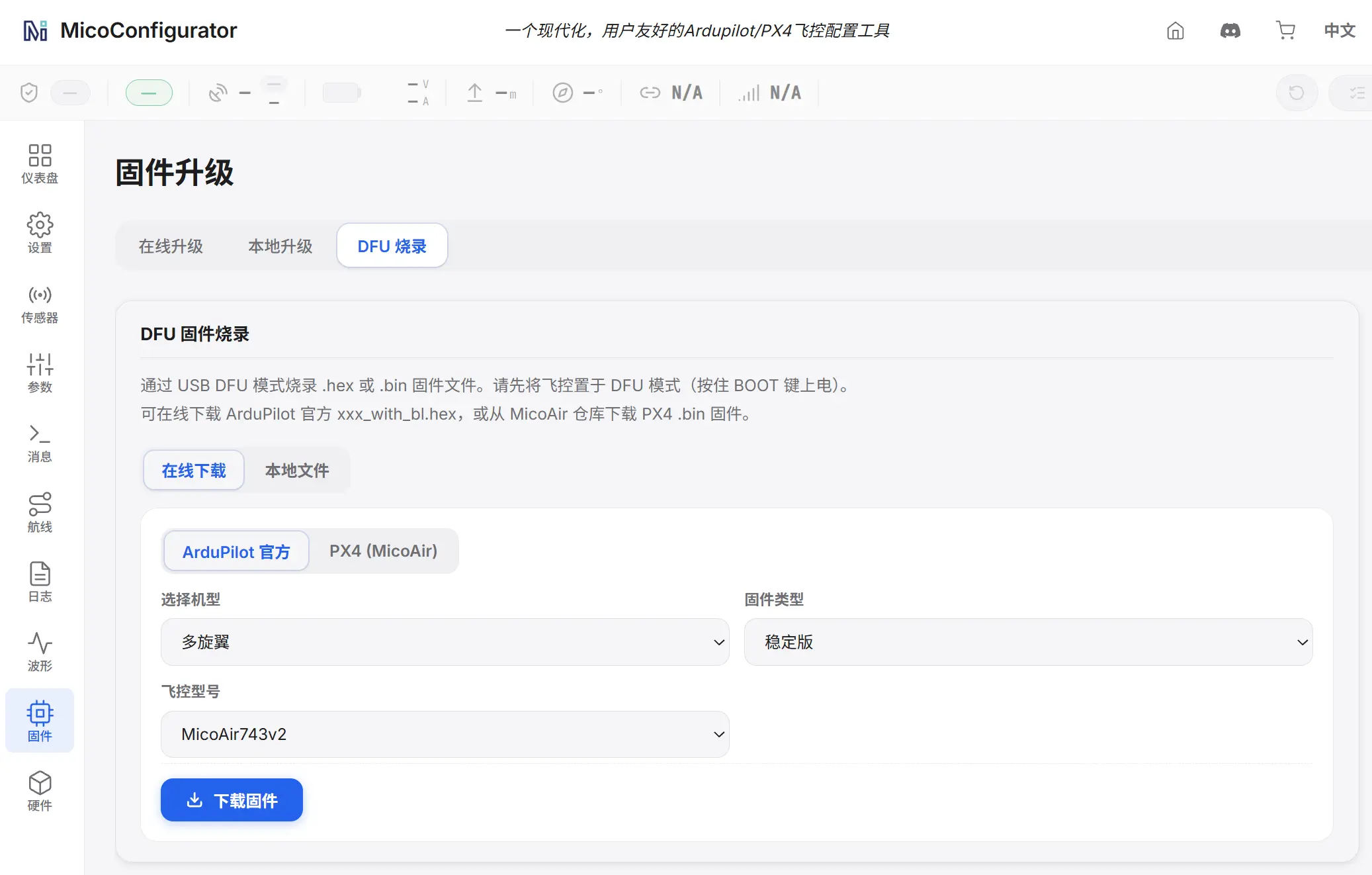Click the shield status icon

(29, 93)
